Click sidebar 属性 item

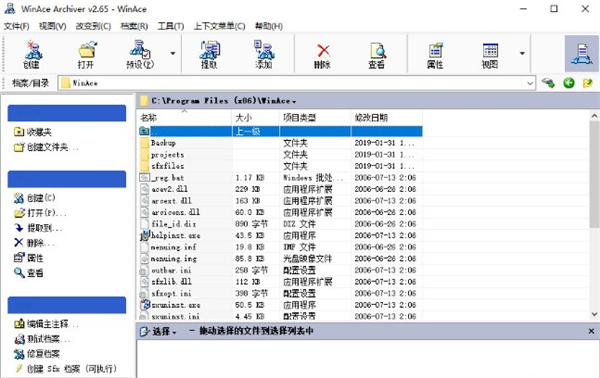click(x=29, y=258)
